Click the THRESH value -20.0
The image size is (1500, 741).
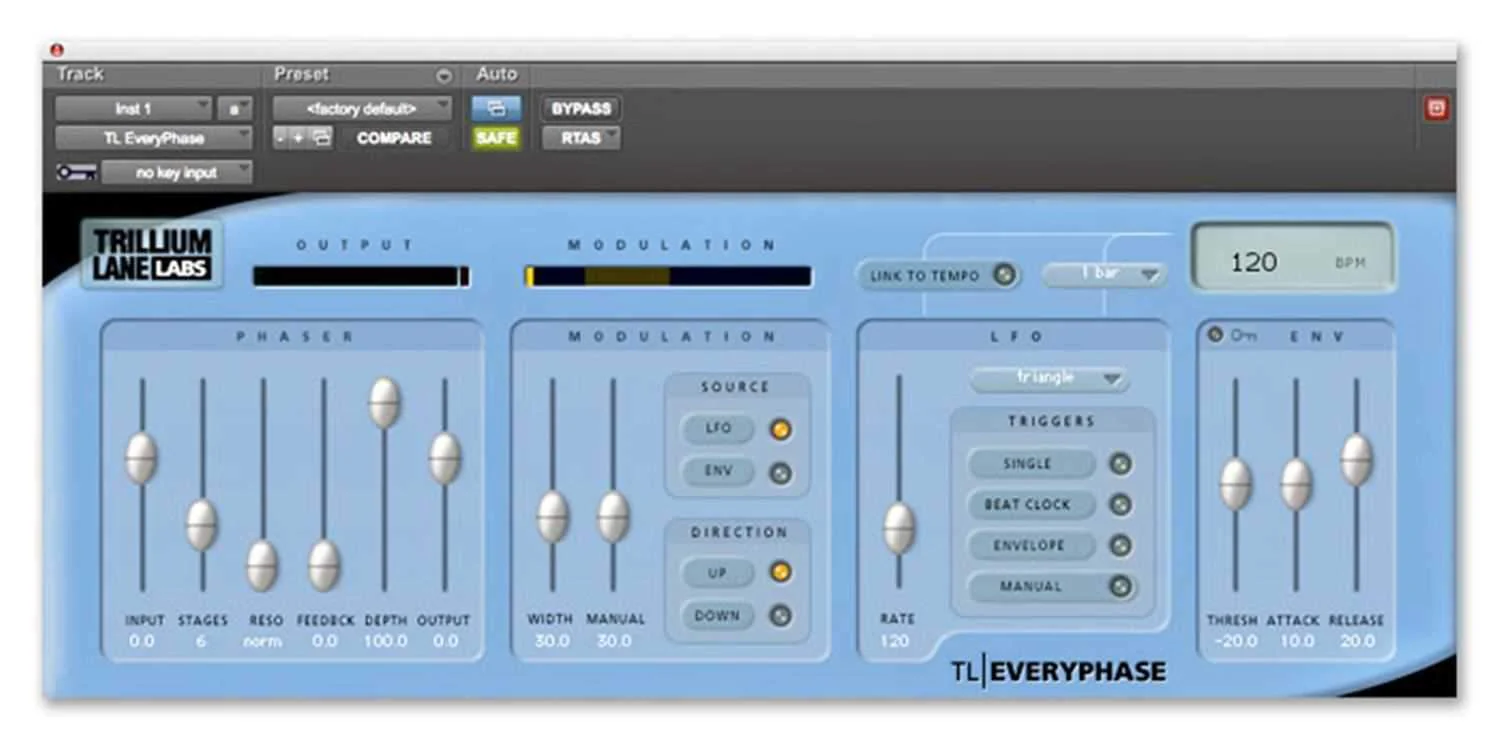pos(1234,641)
